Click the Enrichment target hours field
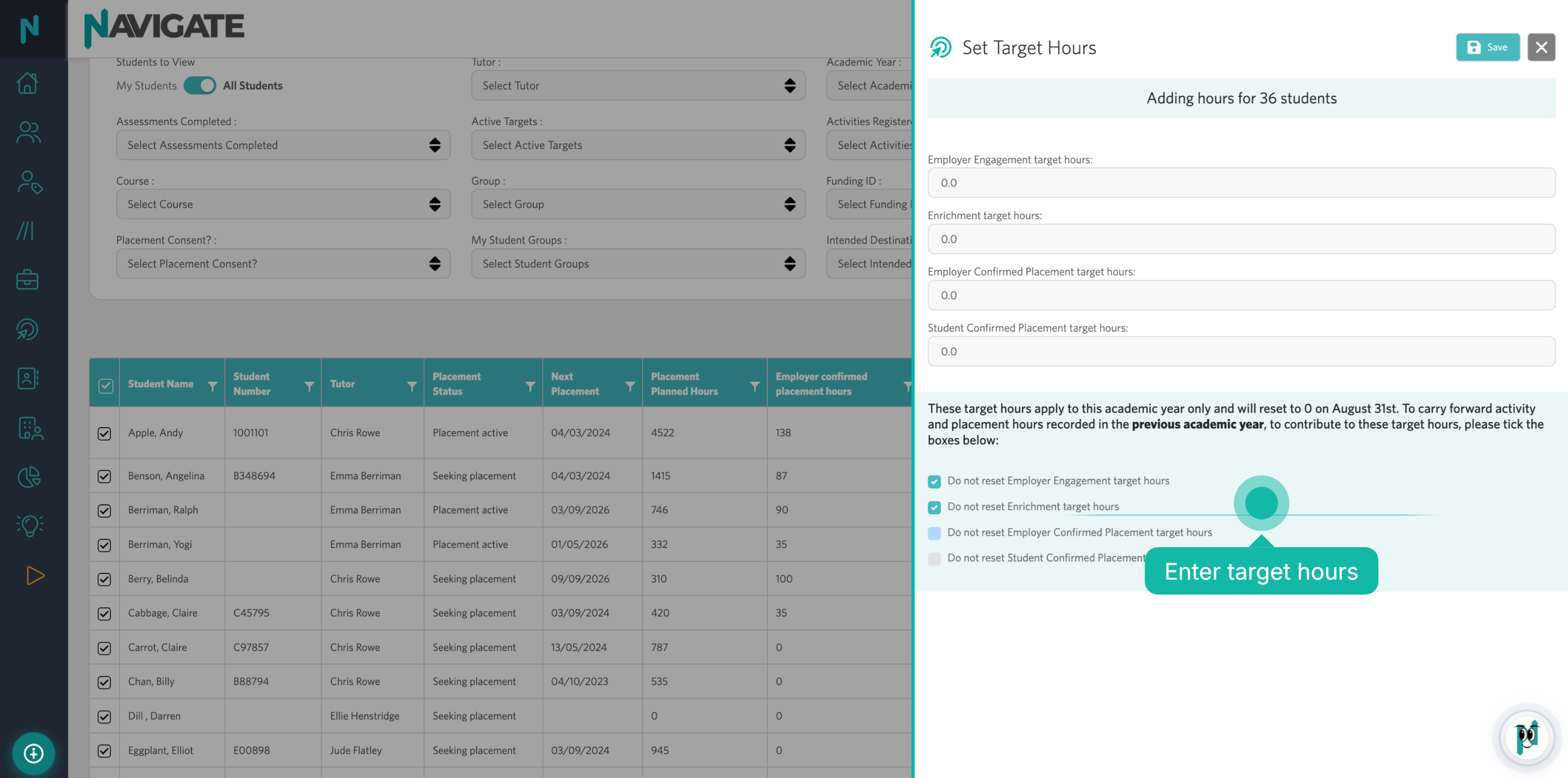The image size is (1568, 778). pyautogui.click(x=1241, y=239)
